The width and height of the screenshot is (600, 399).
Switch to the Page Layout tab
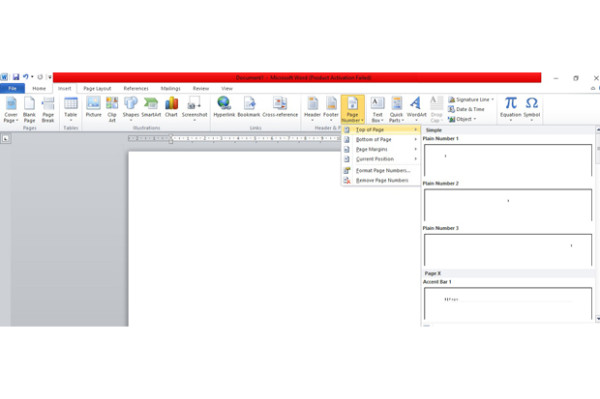pos(97,88)
